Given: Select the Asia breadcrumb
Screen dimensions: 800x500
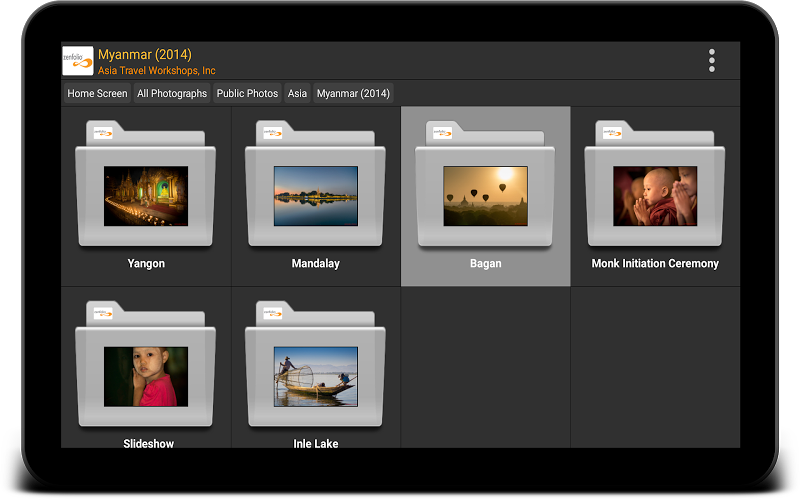Looking at the screenshot, I should pos(297,93).
